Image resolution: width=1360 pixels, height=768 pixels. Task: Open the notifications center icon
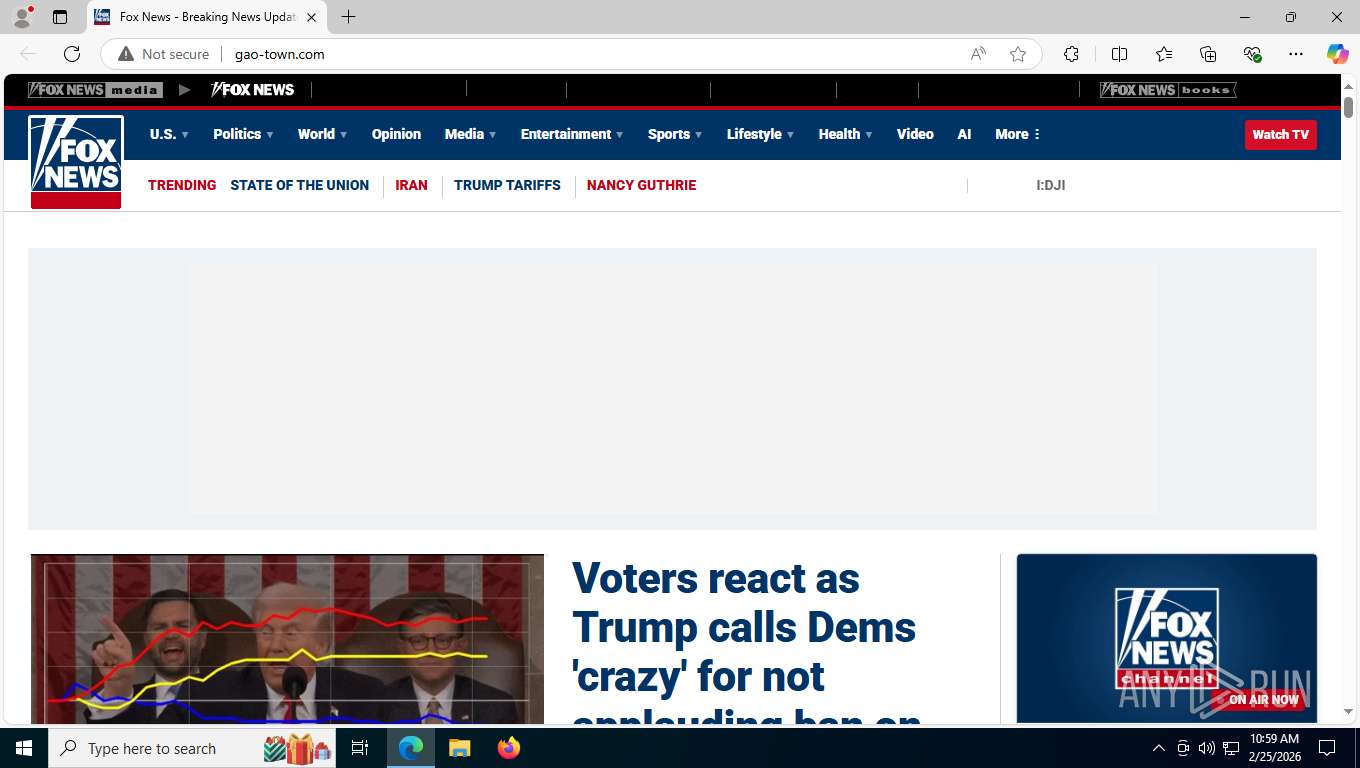pyautogui.click(x=1327, y=748)
